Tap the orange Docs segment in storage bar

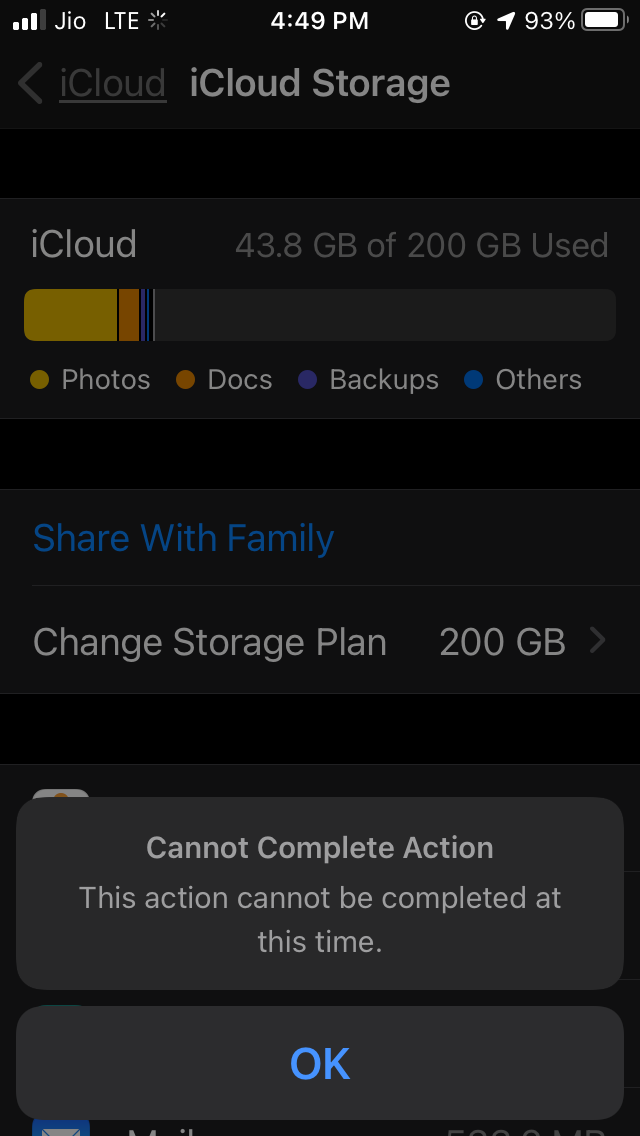pyautogui.click(x=129, y=315)
